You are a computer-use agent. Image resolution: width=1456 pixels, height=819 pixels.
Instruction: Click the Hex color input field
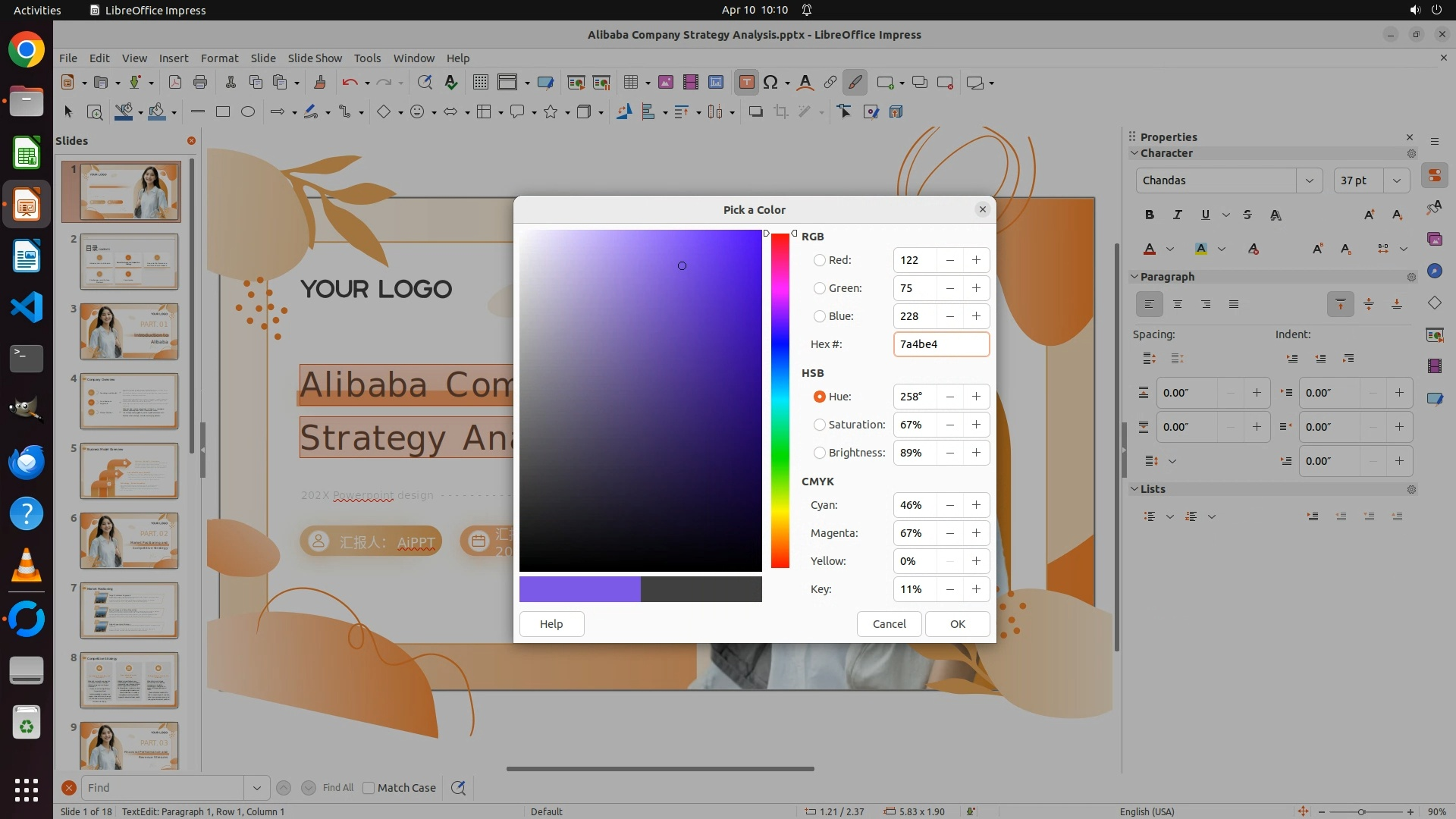tap(940, 344)
